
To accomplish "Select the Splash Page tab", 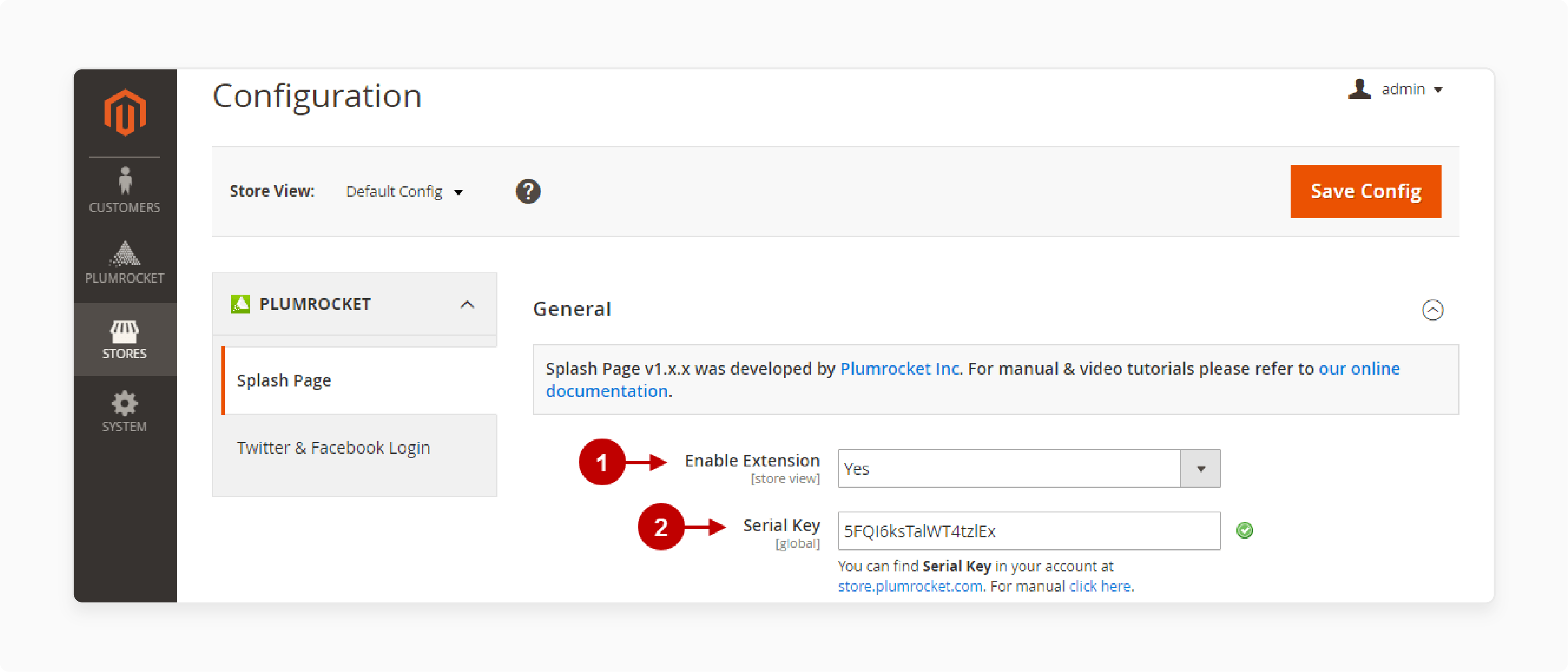I will click(x=359, y=380).
